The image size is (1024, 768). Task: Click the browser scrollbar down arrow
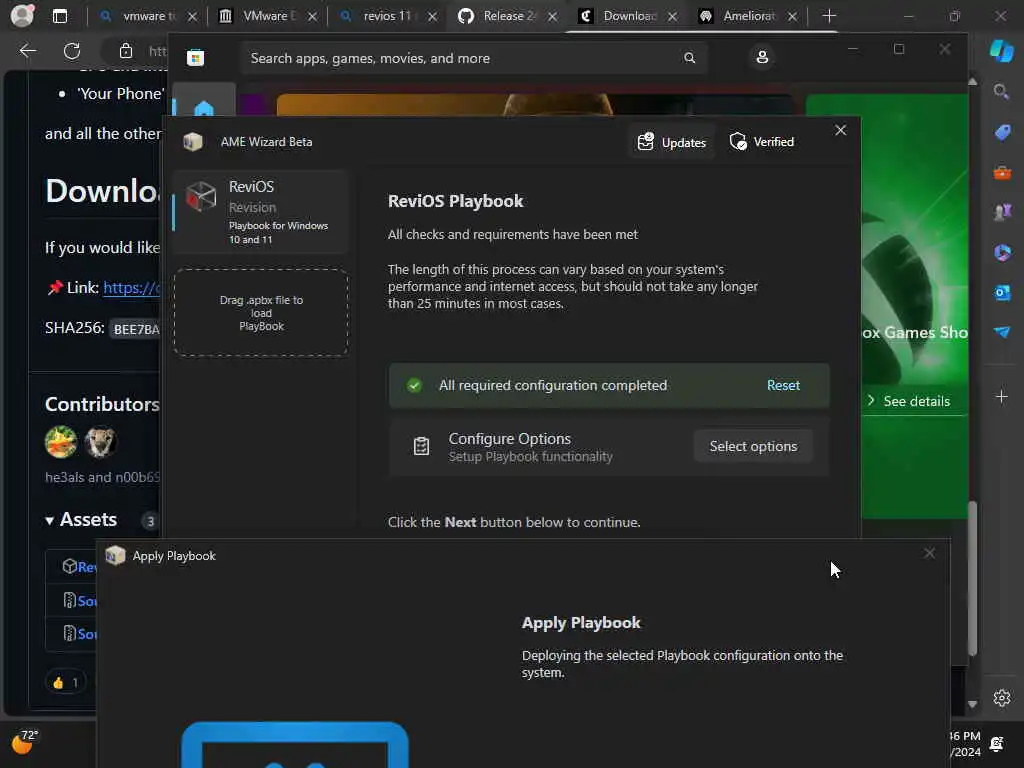point(972,704)
